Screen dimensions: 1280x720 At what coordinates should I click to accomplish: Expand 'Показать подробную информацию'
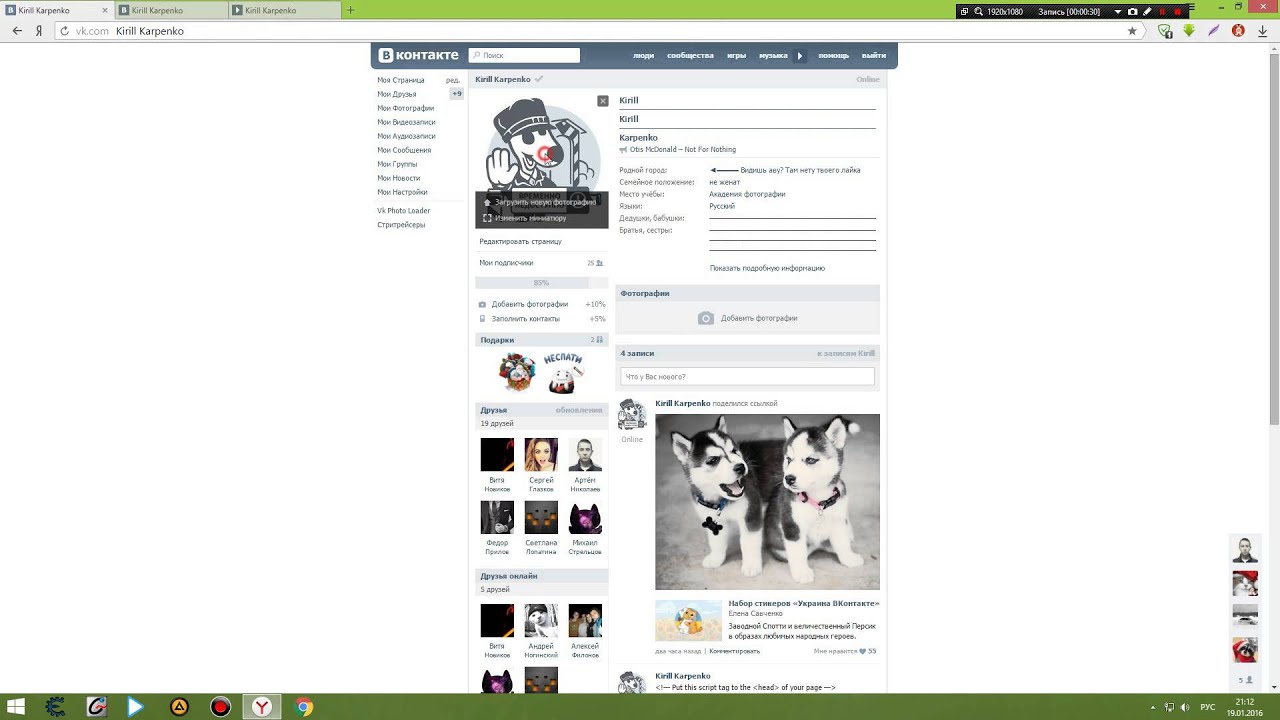coord(767,268)
